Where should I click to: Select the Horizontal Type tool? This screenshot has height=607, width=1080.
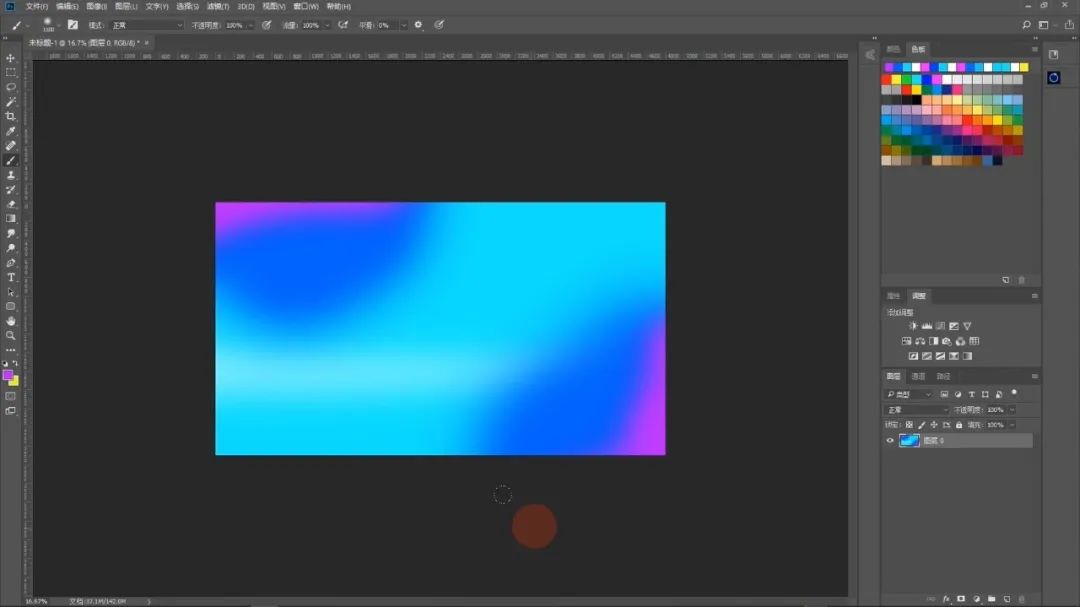tap(10, 278)
